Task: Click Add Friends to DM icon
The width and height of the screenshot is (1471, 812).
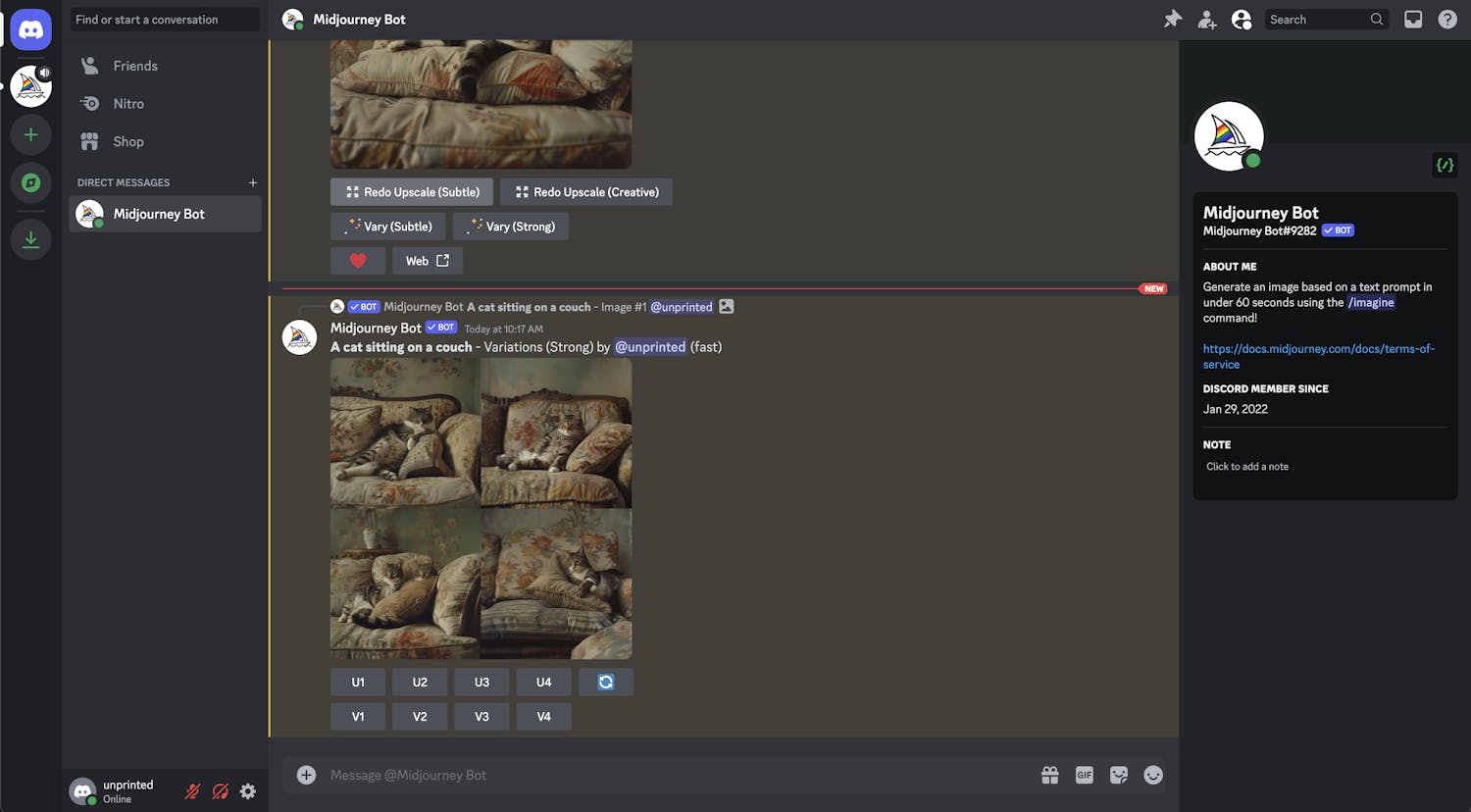Action: (x=1207, y=20)
